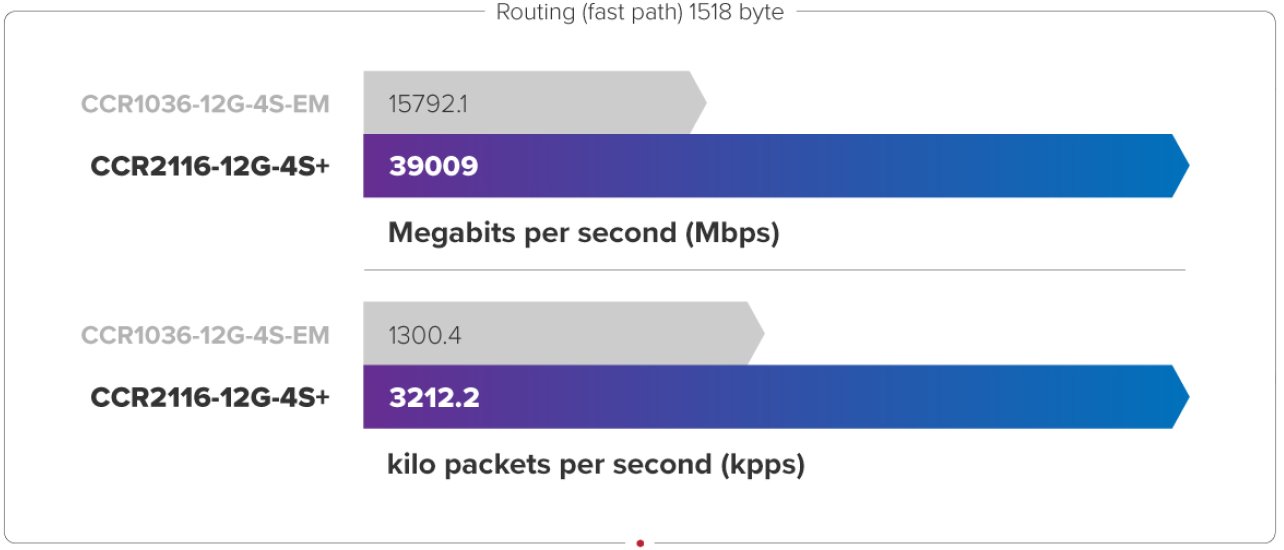This screenshot has width=1284, height=550.
Task: Click the arrow tip of the 1300.4 bar
Action: tap(755, 334)
